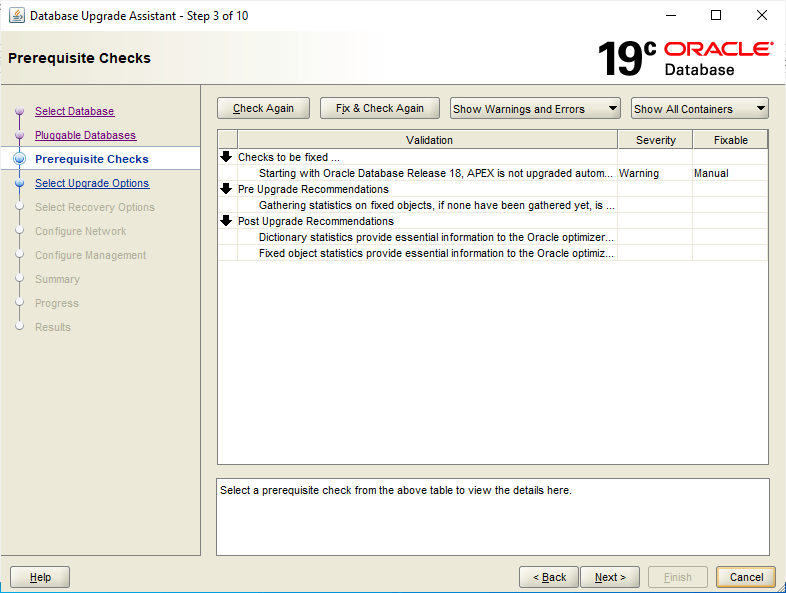
Task: Open the Help button
Action: 40,577
